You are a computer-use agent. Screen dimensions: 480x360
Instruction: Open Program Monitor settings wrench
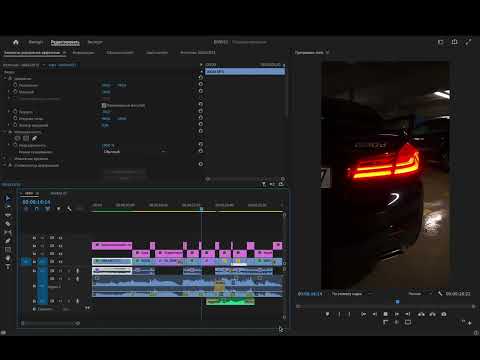[440, 294]
